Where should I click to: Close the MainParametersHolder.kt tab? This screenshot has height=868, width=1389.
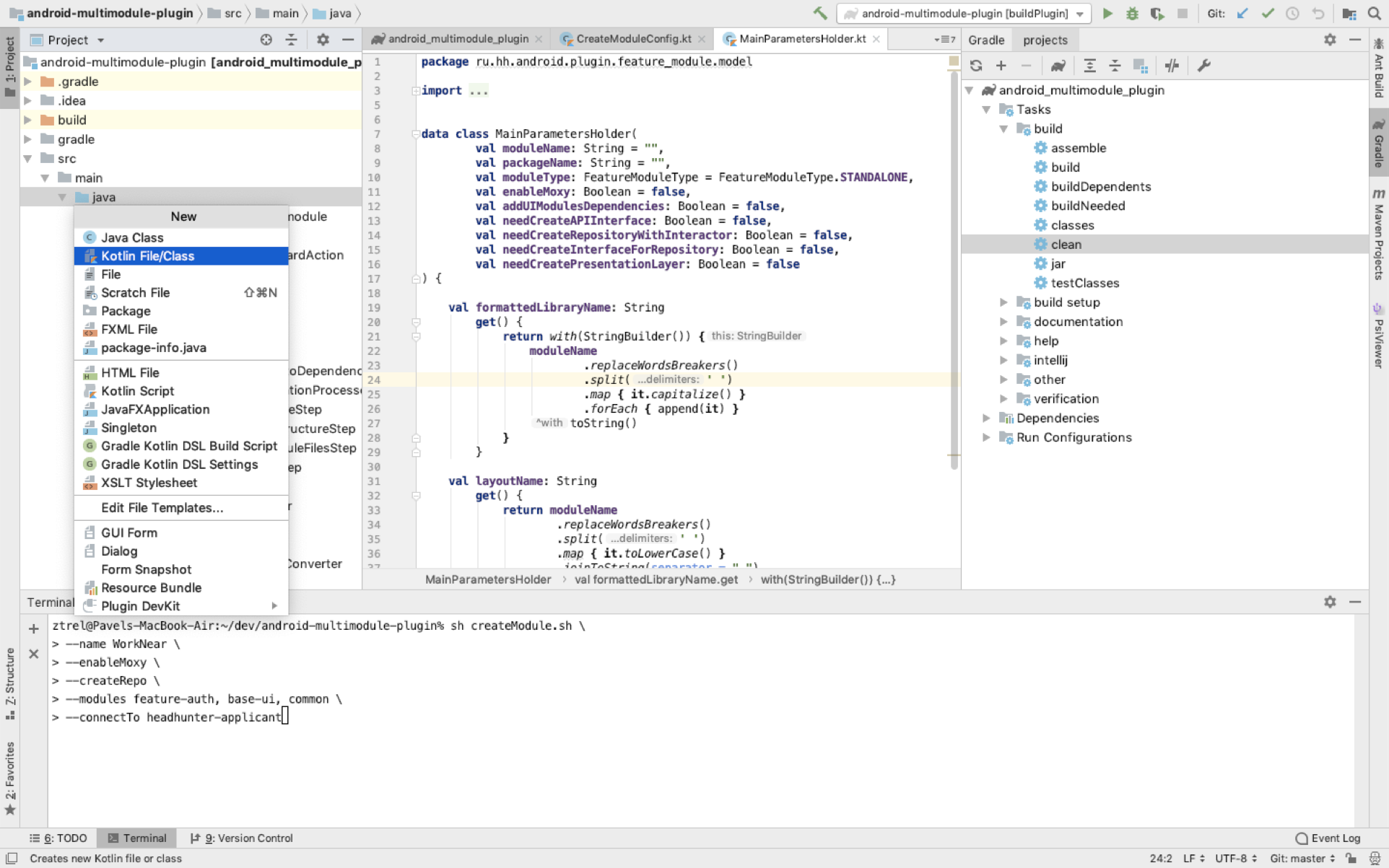876,39
